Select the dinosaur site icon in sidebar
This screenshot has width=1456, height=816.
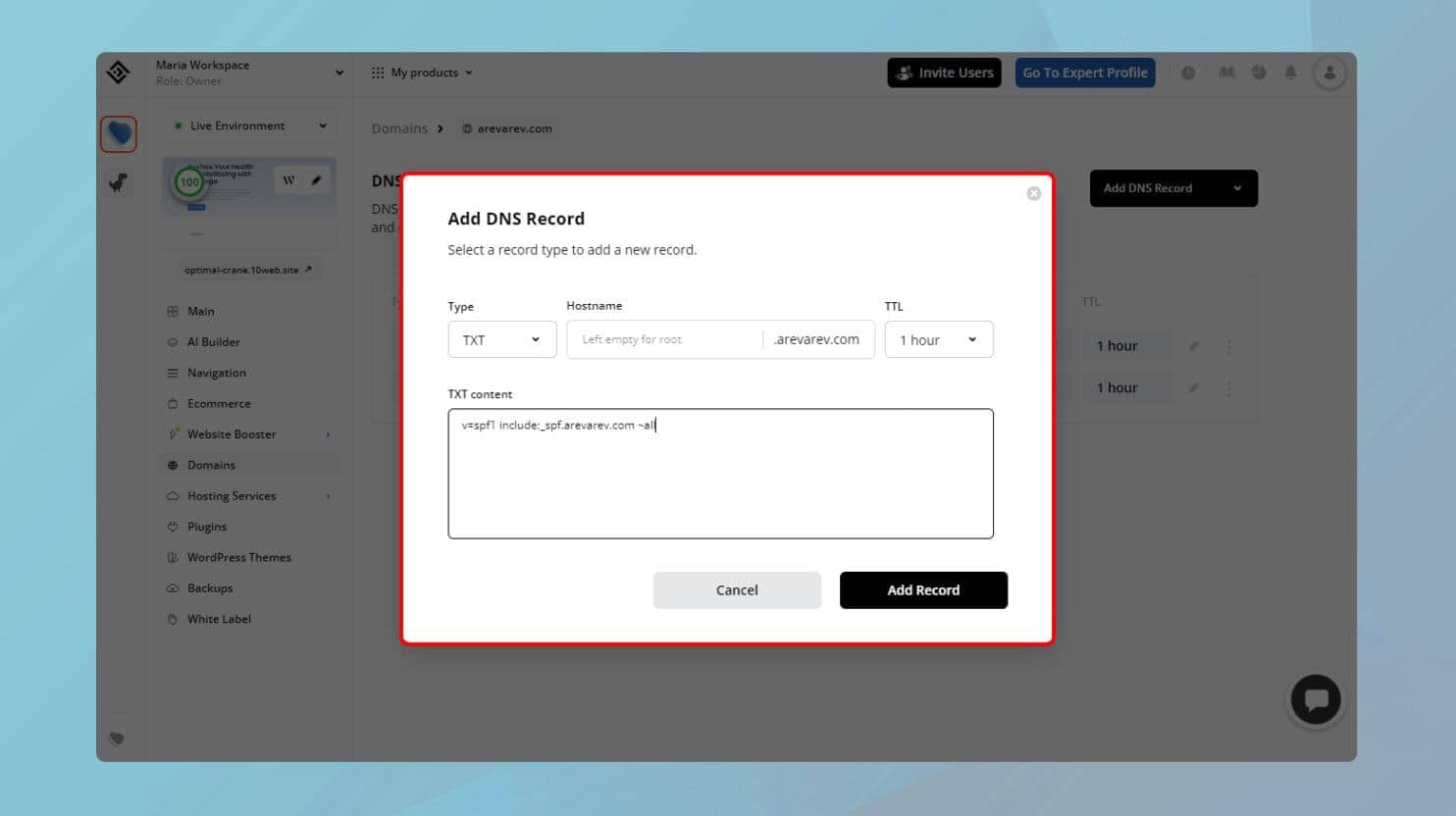point(119,182)
